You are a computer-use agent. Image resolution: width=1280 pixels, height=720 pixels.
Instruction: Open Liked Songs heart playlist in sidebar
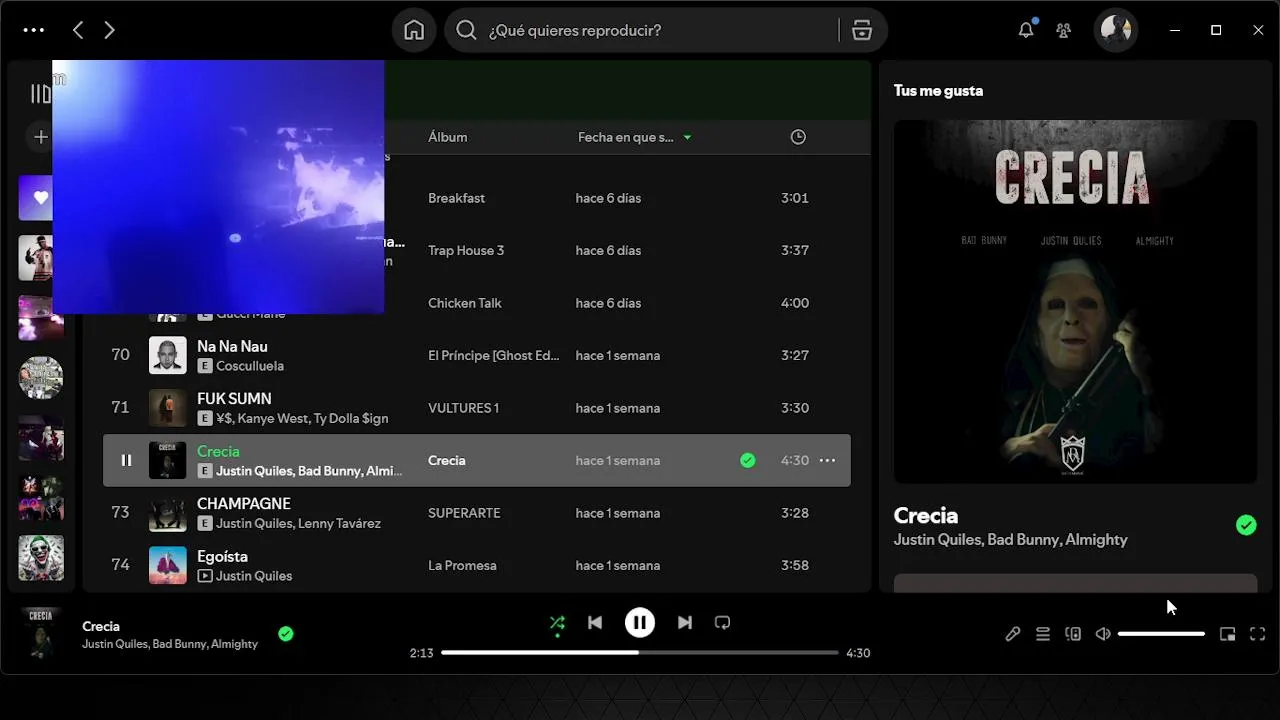[x=36, y=198]
